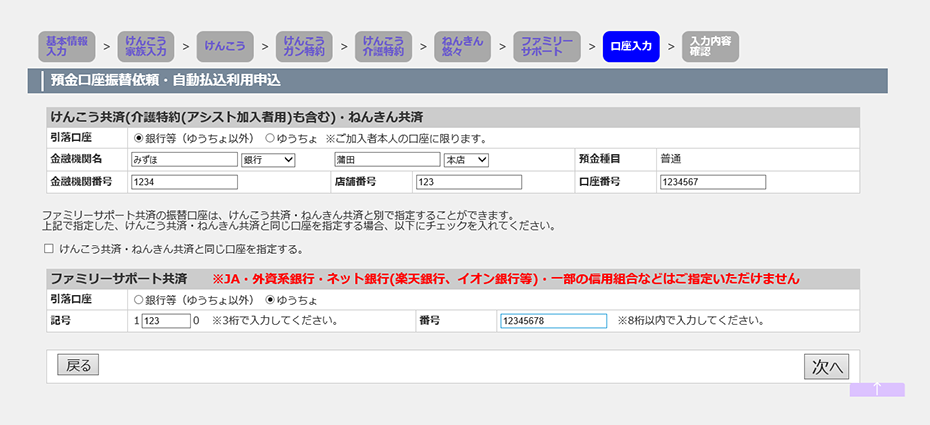Go to the けんこう家族入力 step
The width and height of the screenshot is (930, 425).
coord(147,46)
